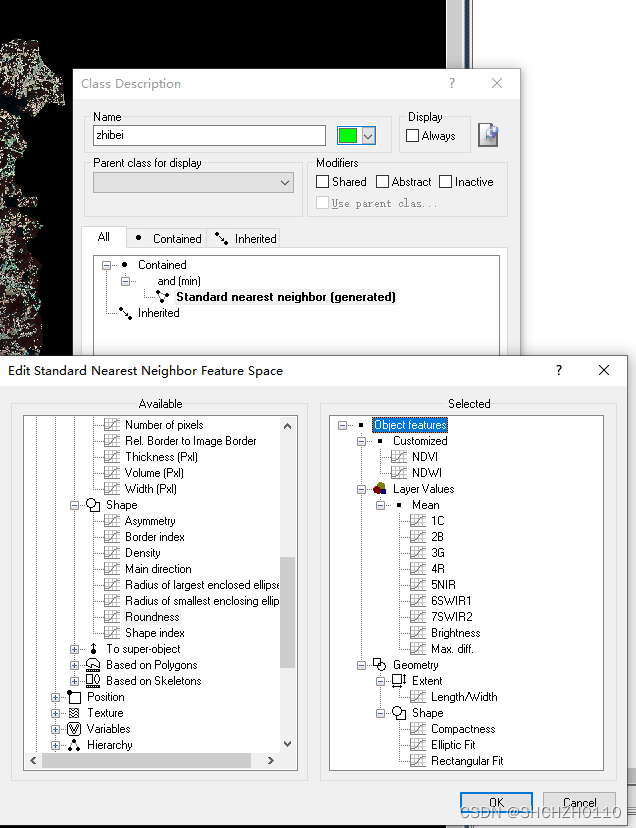Image resolution: width=636 pixels, height=828 pixels.
Task: Click the Length/Width feature icon
Action: click(x=418, y=697)
